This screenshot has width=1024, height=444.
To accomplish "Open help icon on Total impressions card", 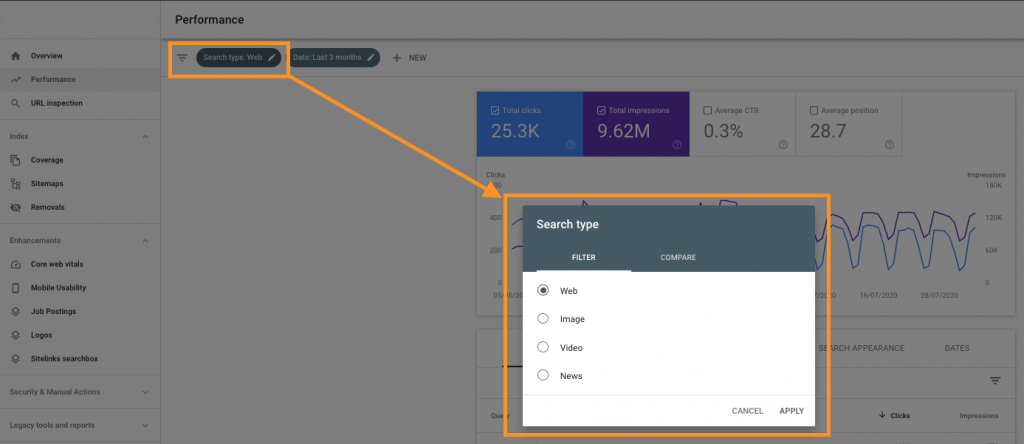I will tap(677, 145).
